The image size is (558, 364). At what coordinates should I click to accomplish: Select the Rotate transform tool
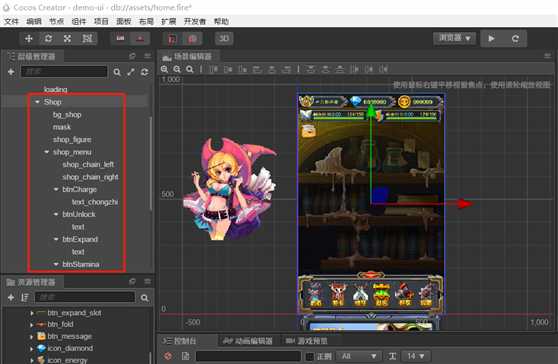[48, 38]
